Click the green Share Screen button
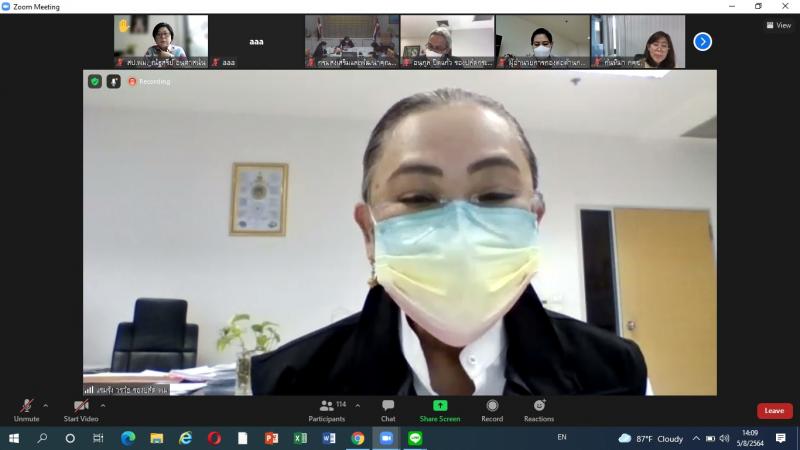Image resolution: width=800 pixels, height=450 pixels. 440,411
